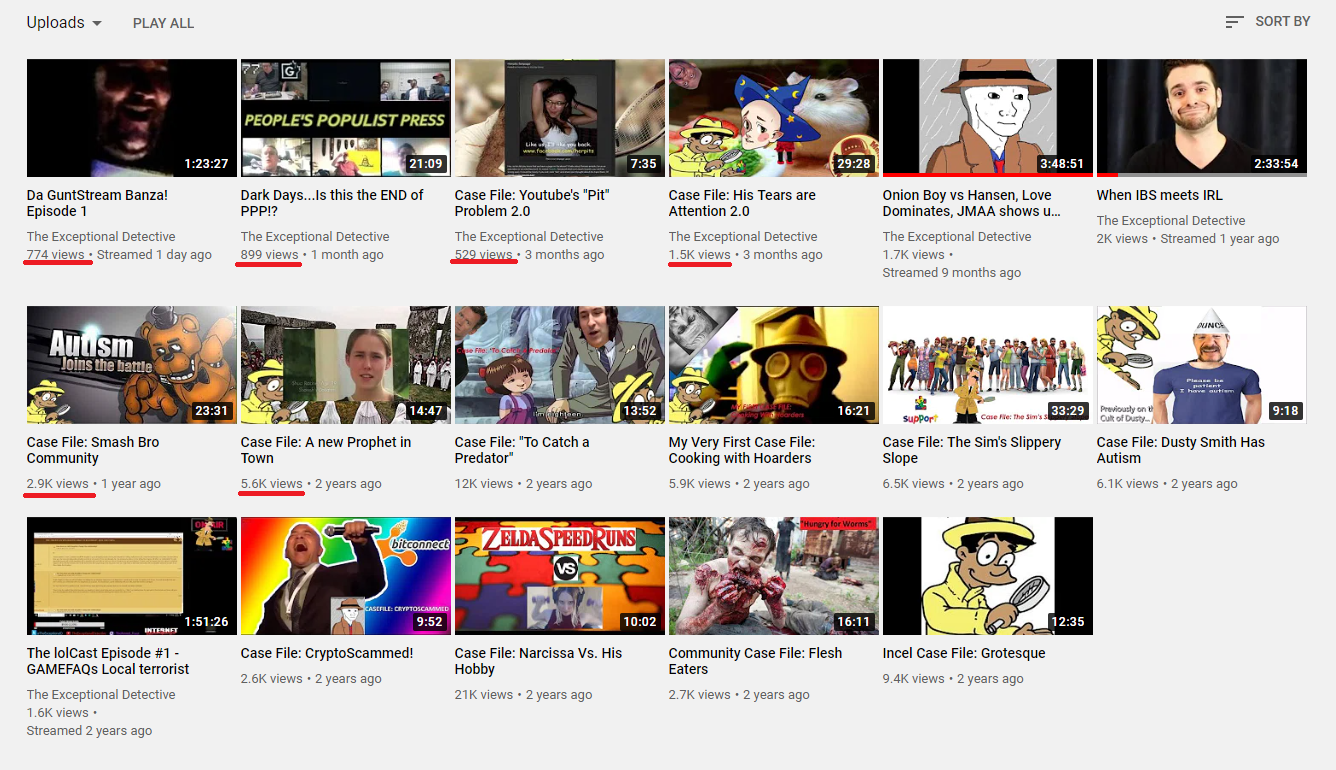
Task: Open the 13:52 To Catch a Predator thumbnail
Action: coord(560,365)
